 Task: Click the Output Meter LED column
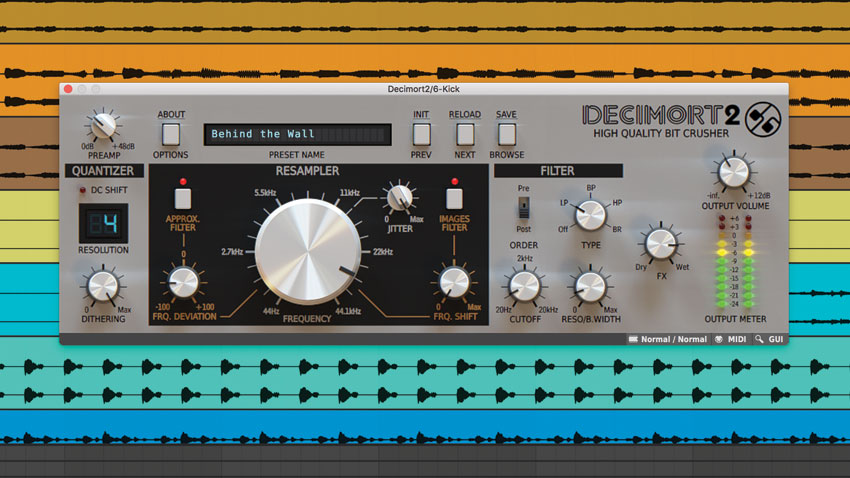click(735, 261)
